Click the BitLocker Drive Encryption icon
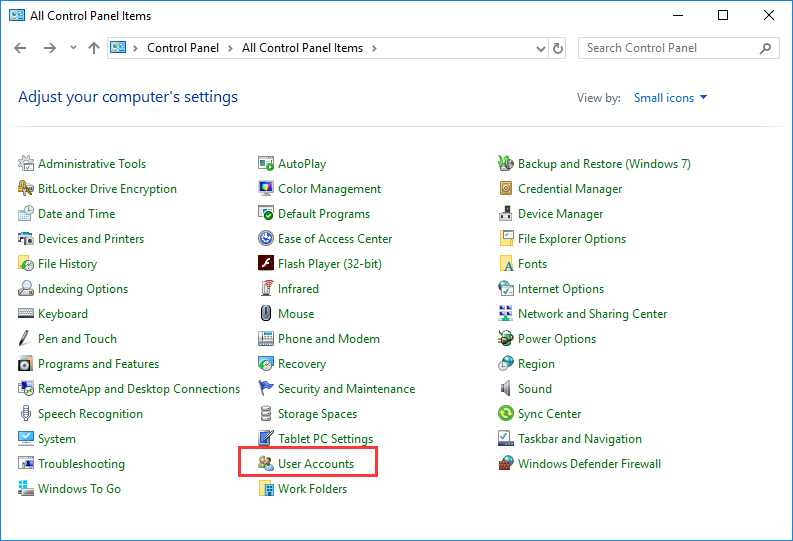This screenshot has height=541, width=793. click(x=26, y=188)
